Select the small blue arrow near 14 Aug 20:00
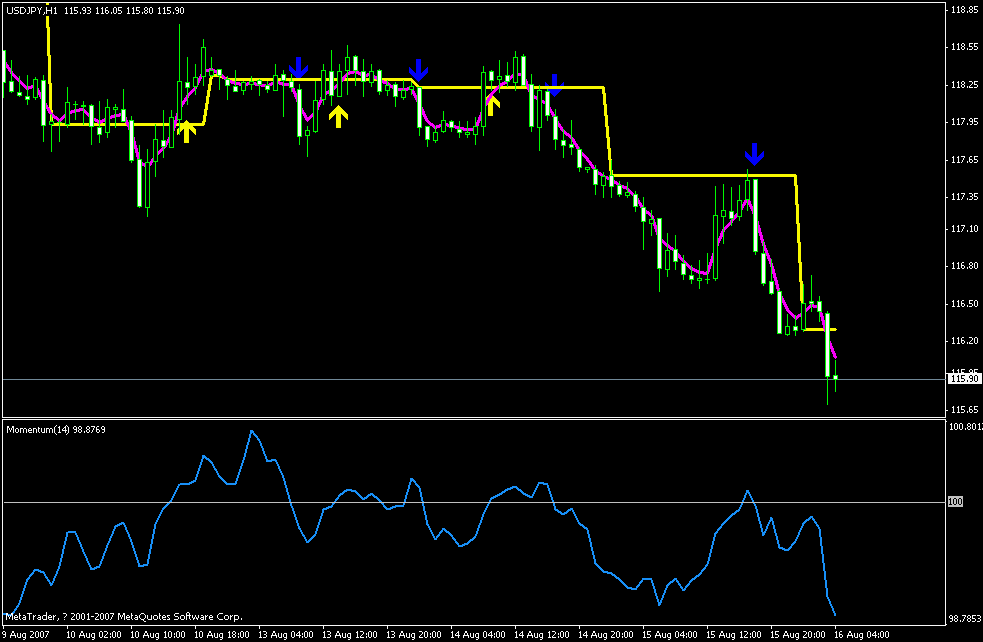The image size is (983, 642). (555, 84)
